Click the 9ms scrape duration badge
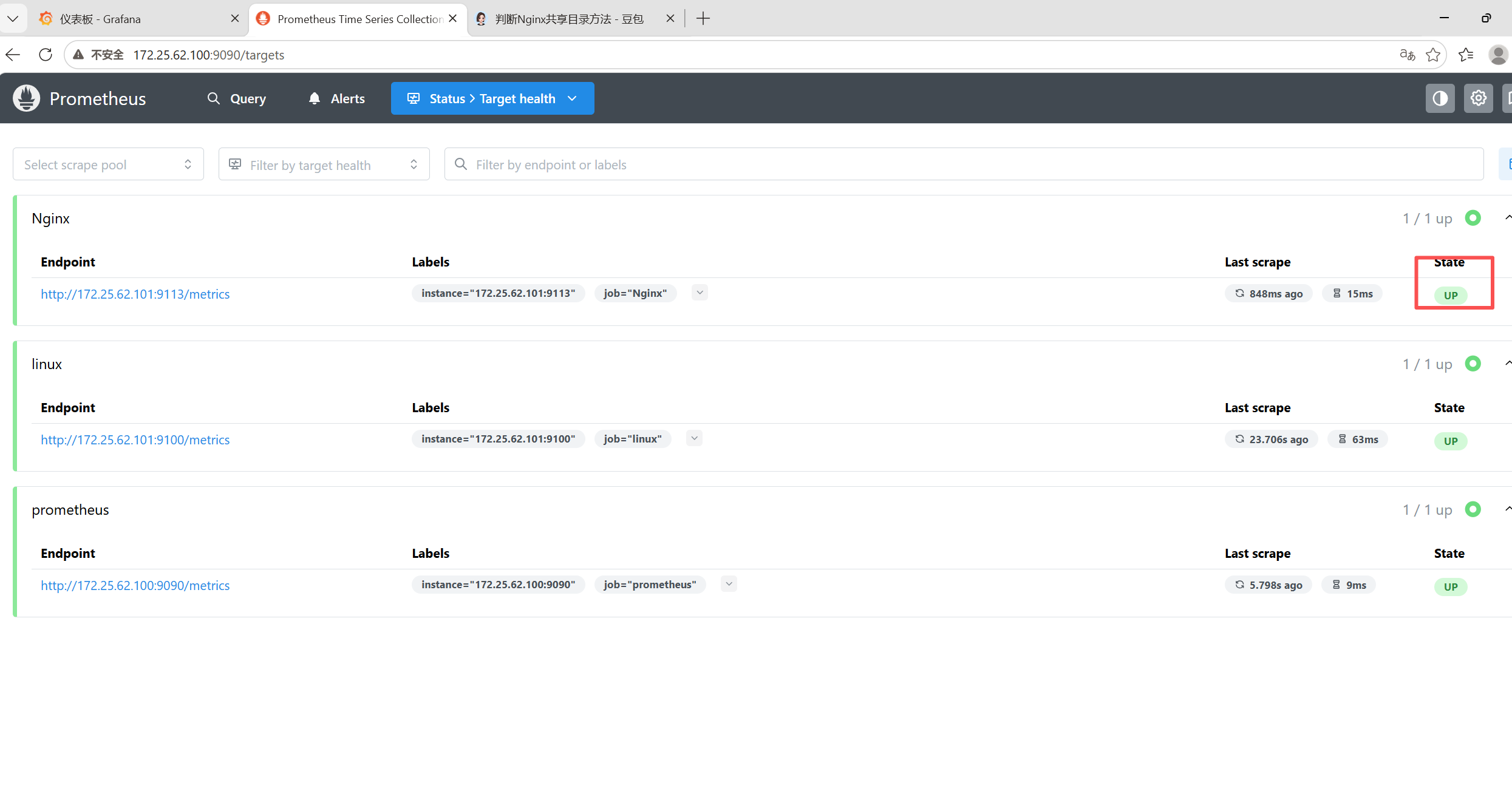This screenshot has width=1512, height=794. (x=1349, y=585)
